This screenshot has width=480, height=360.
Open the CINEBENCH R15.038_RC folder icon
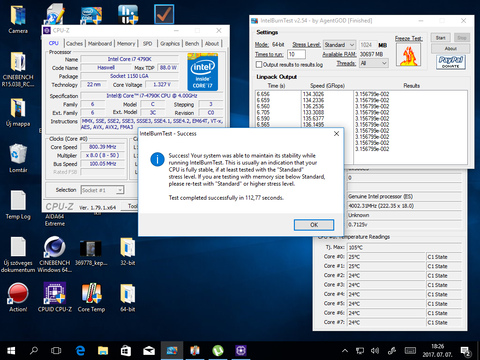click(18, 63)
